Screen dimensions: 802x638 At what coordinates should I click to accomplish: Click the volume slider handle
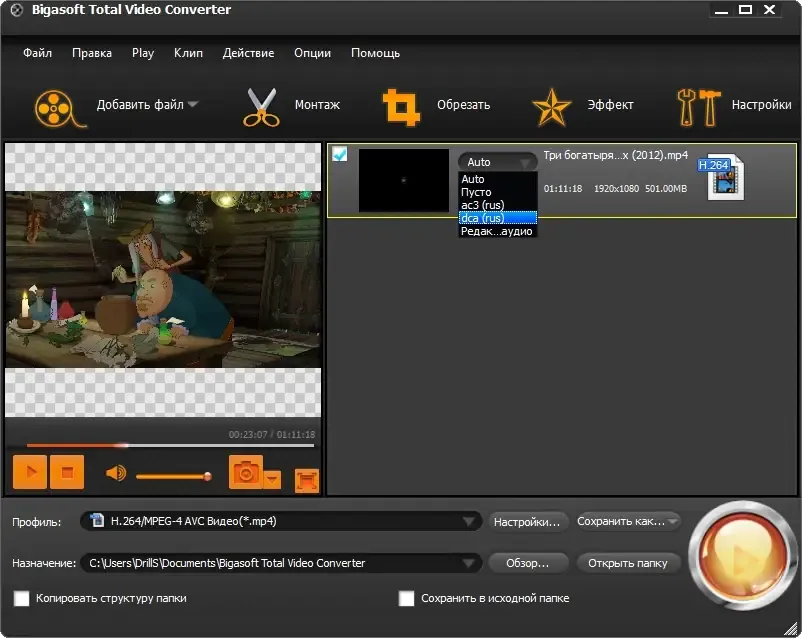tap(207, 476)
